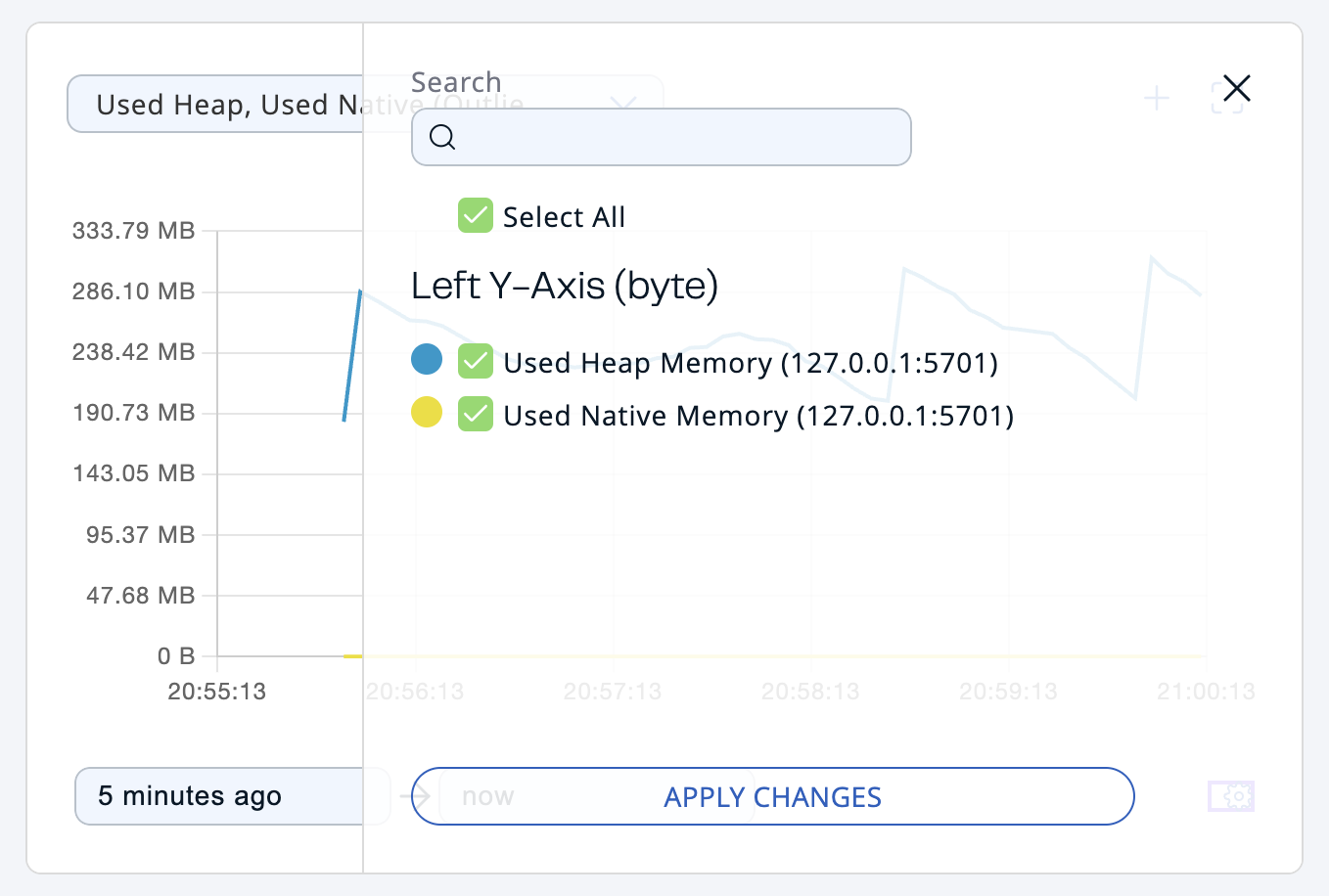Click the Used Heap Memory (127.0.0.1:5701) label
Screen dimensions: 1329x896
[x=750, y=363]
